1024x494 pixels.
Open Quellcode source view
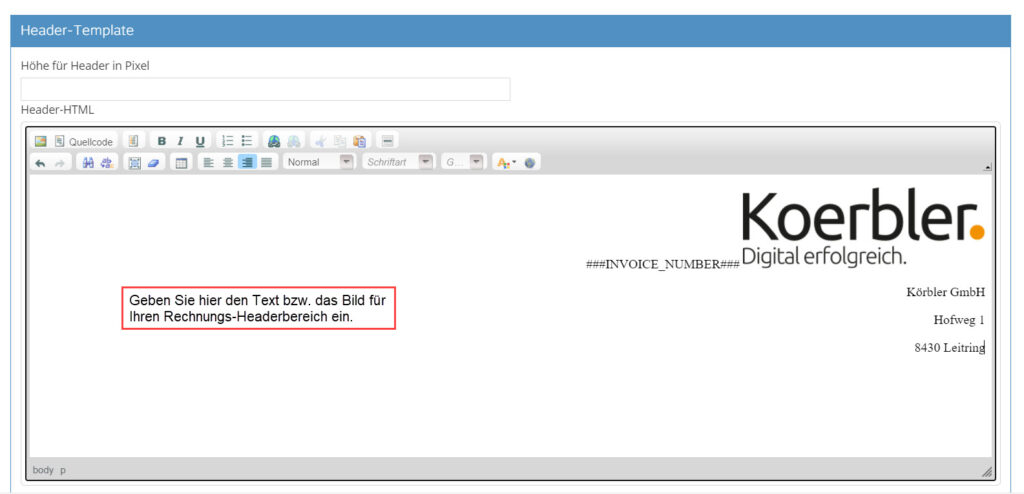coord(84,141)
